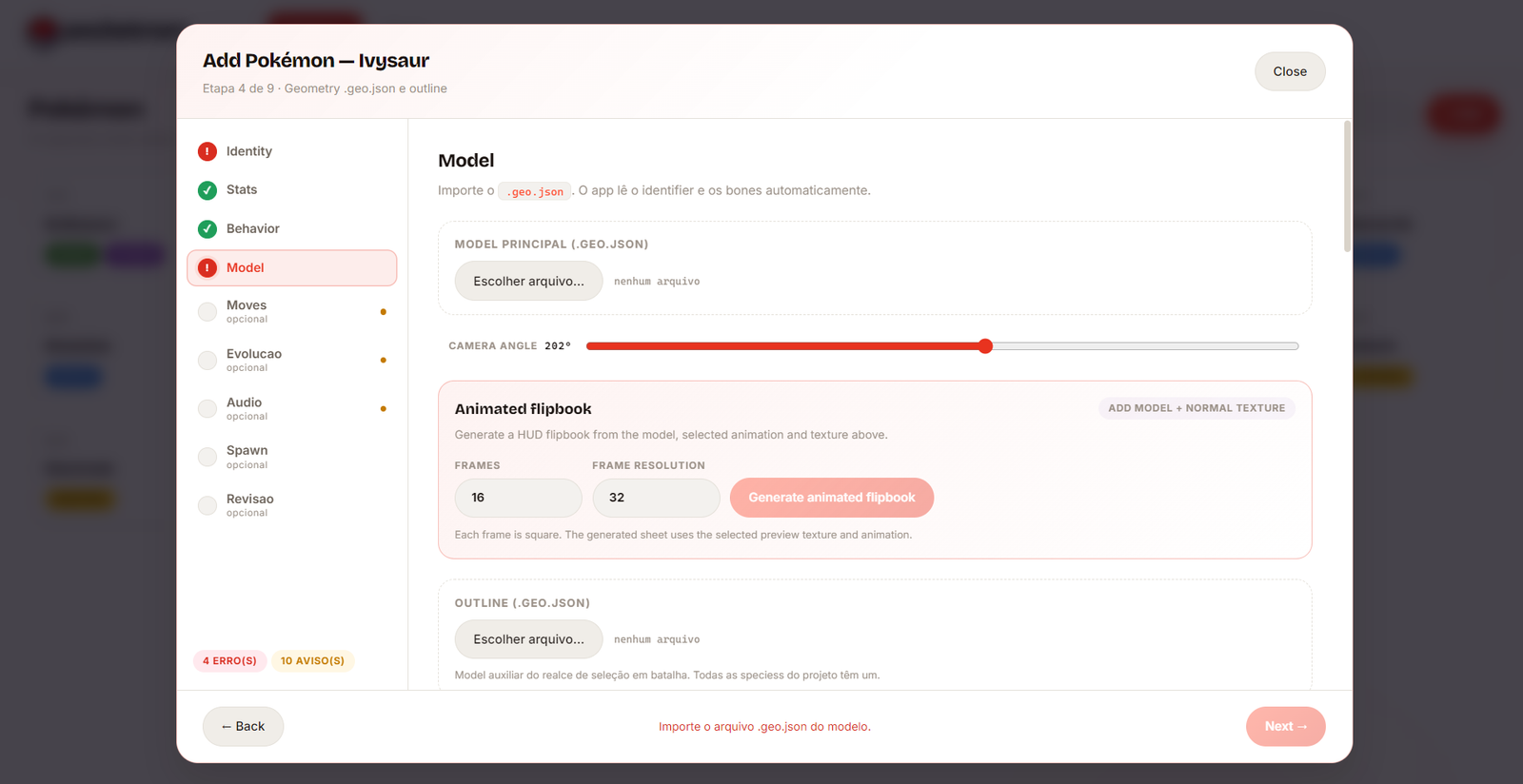Click Generate animated flipbook
Screen dimensions: 1523x784
[832, 498]
